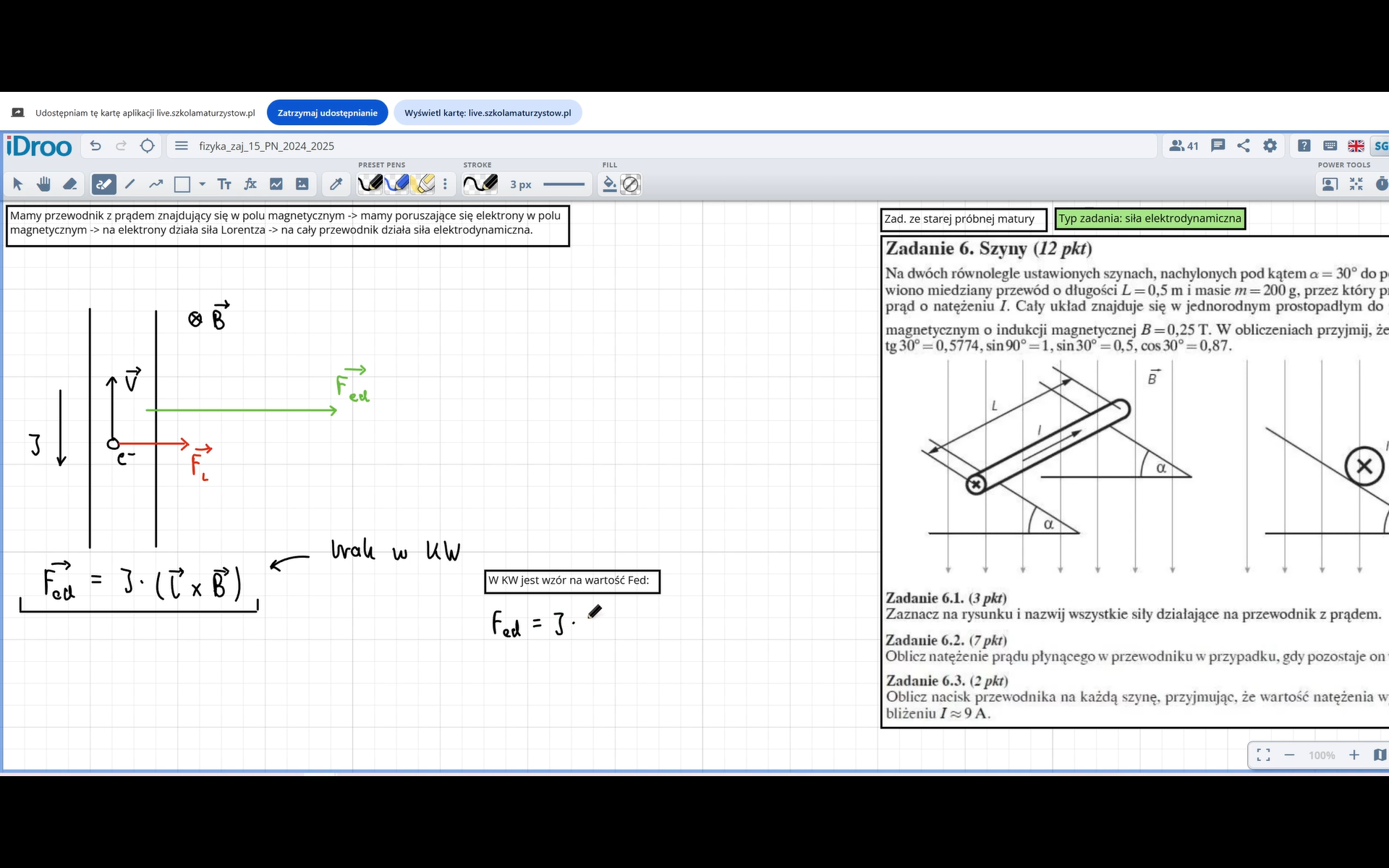This screenshot has width=1389, height=868.
Task: Click board name fizyka_zaj_15_PN_2024_2025
Action: [267, 146]
